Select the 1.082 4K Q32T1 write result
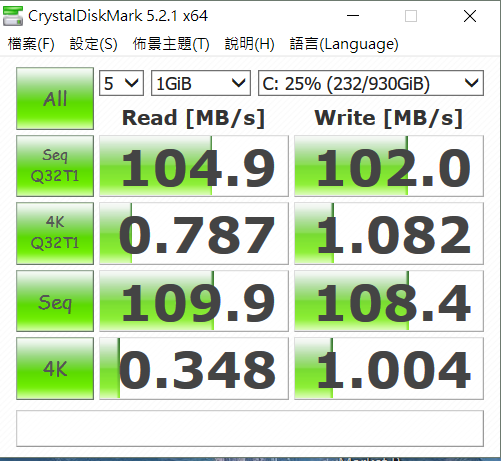 point(389,233)
